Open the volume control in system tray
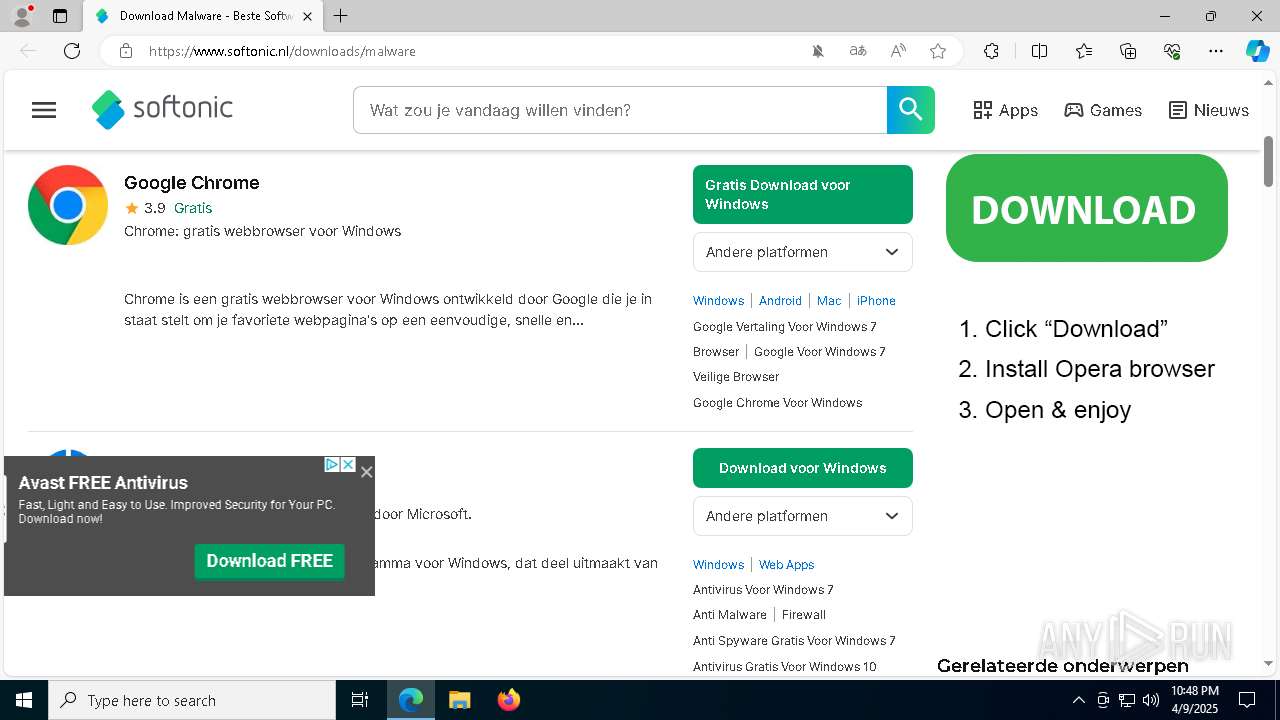 pyautogui.click(x=1151, y=700)
